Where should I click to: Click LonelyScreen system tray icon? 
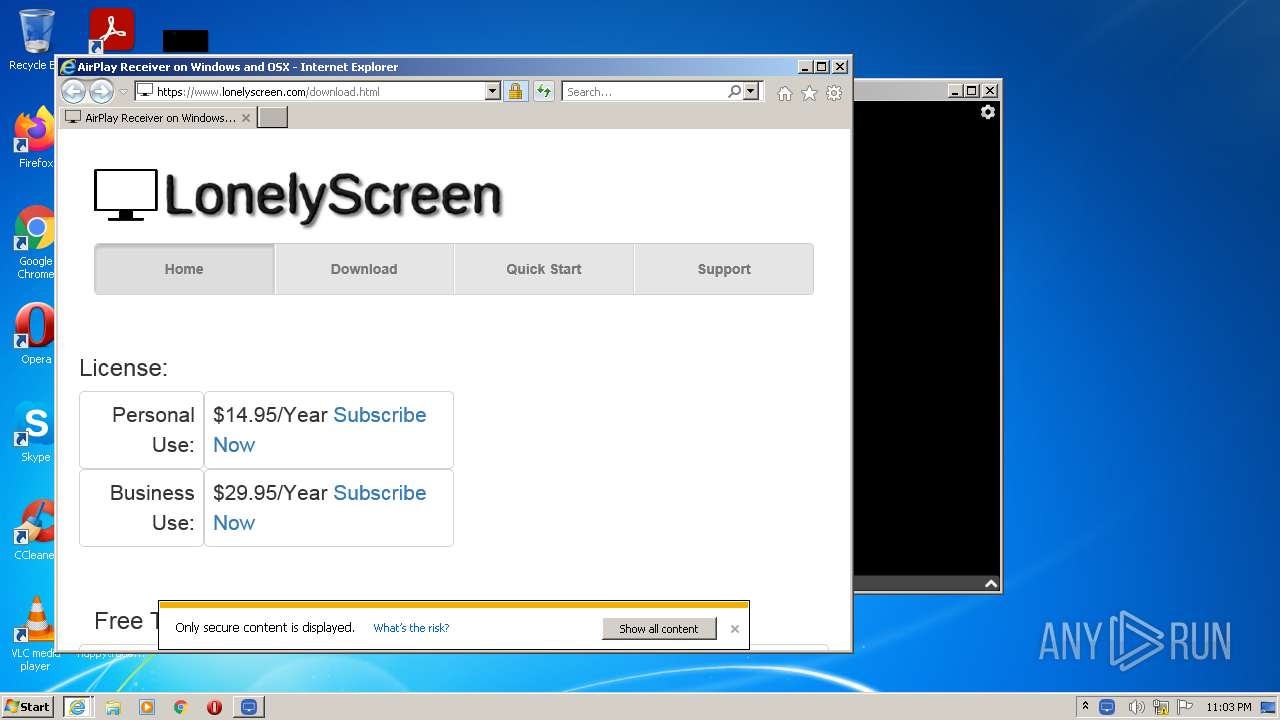point(1107,707)
